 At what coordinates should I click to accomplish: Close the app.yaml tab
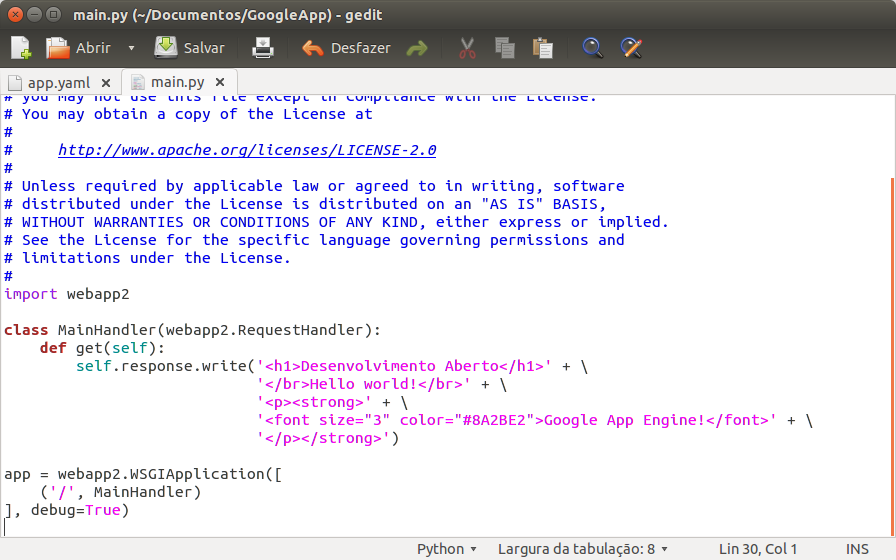coord(105,82)
